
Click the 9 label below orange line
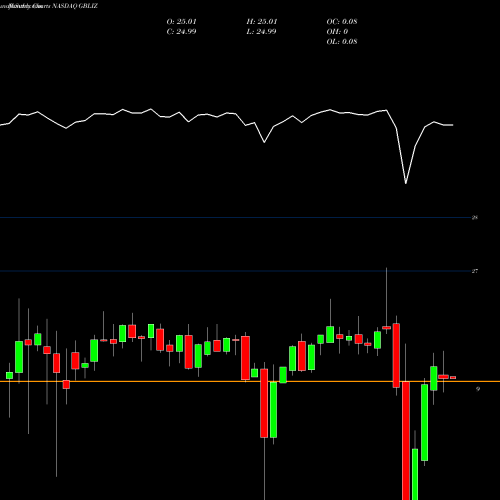pos(478,389)
